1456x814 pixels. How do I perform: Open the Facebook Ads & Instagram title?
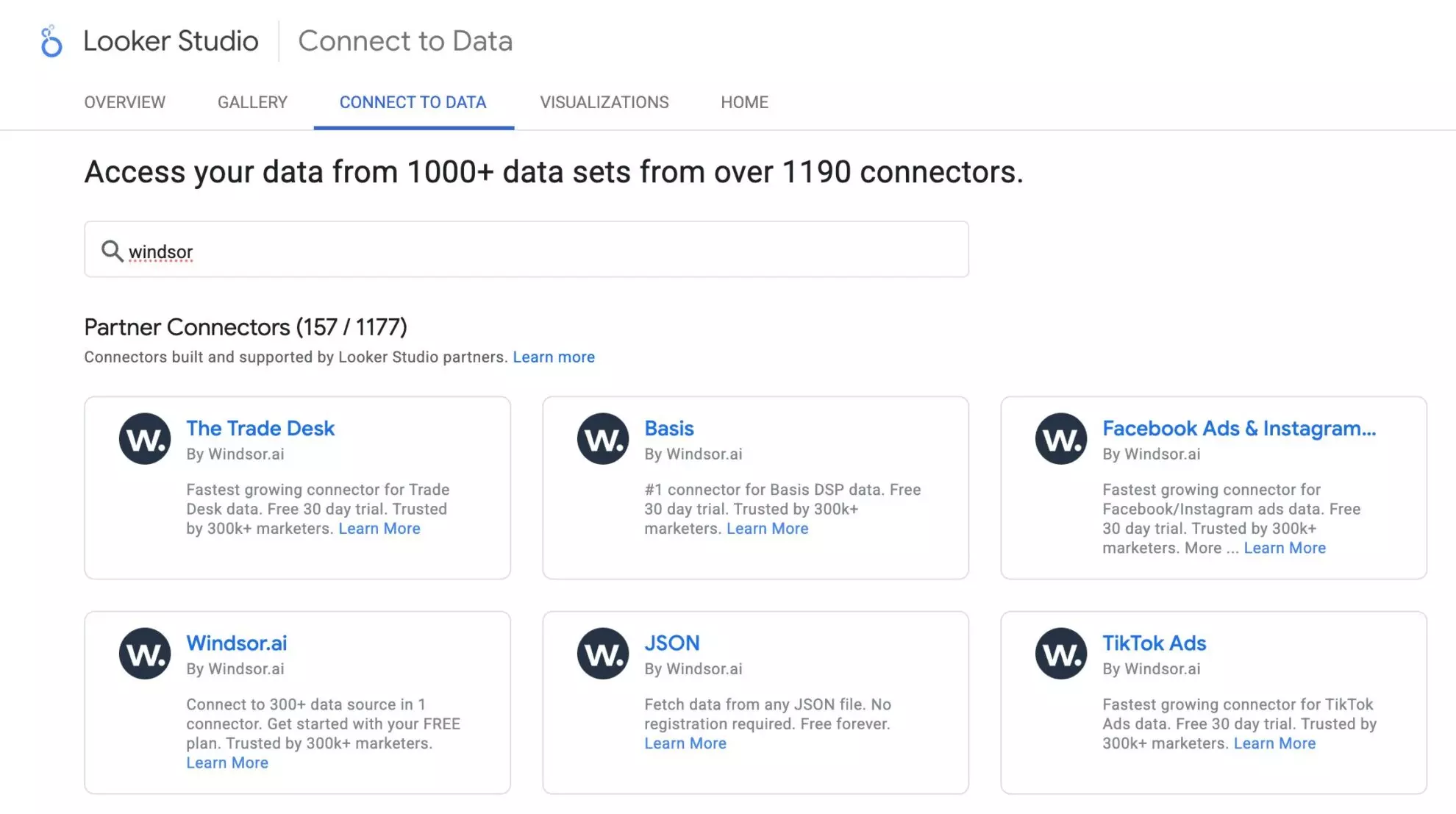click(x=1239, y=428)
